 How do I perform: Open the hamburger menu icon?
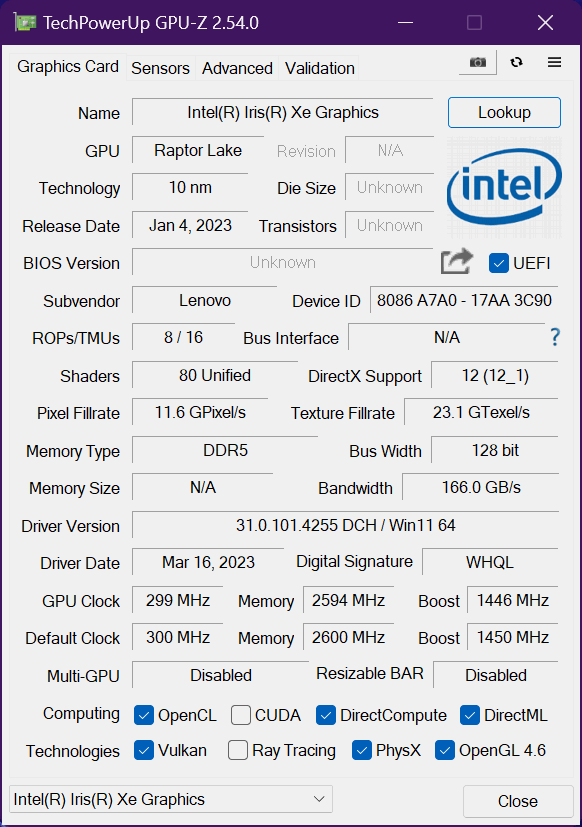pyautogui.click(x=554, y=62)
